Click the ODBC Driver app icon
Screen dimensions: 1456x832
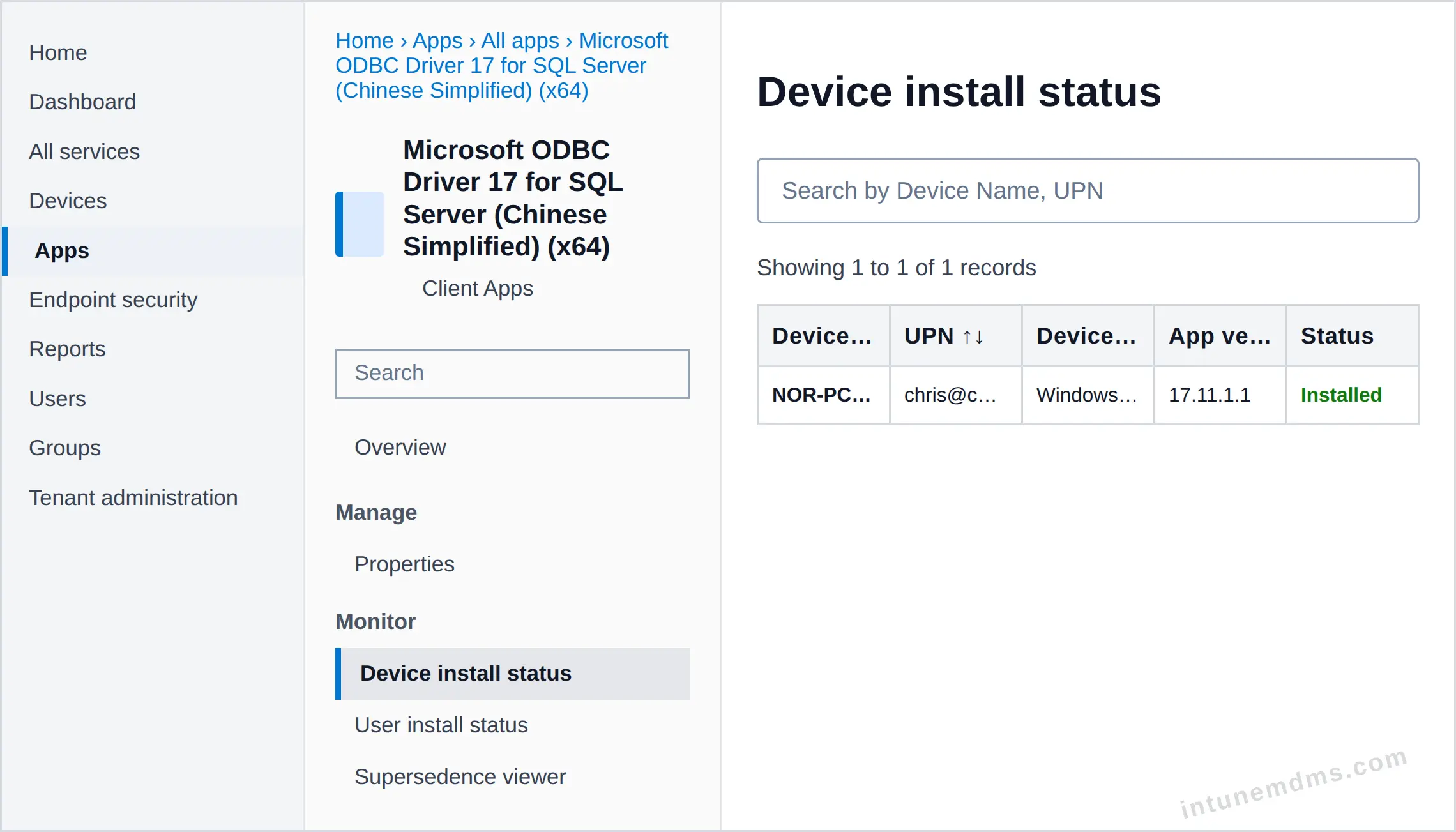point(360,224)
